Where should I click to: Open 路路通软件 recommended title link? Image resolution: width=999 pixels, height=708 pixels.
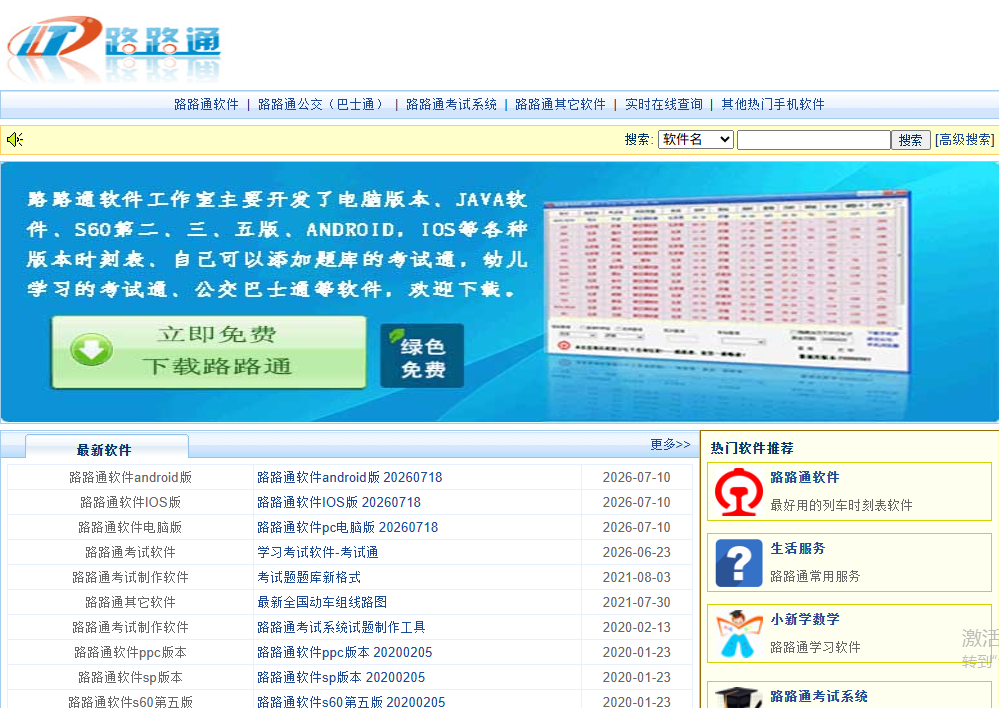tap(805, 477)
